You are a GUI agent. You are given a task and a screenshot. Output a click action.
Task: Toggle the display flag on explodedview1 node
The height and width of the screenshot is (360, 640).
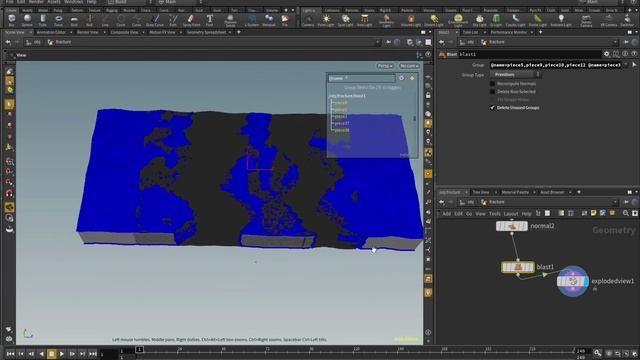586,281
